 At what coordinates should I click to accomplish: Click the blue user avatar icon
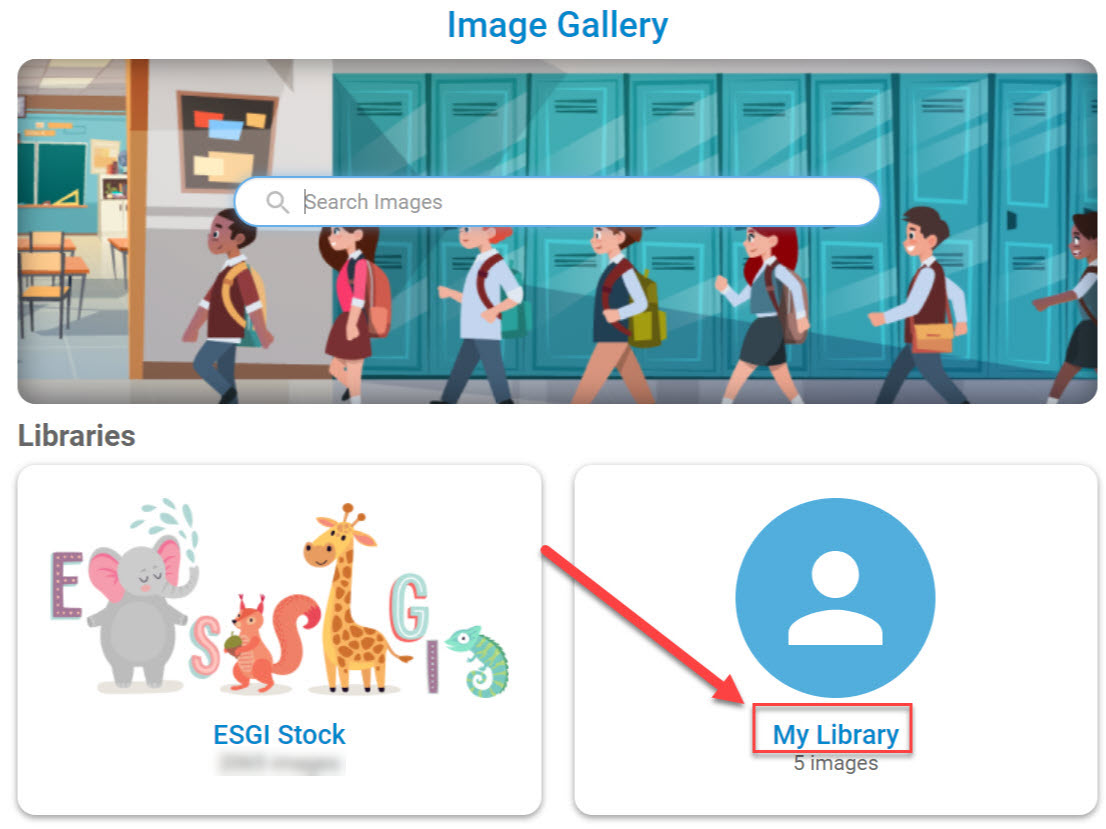point(835,598)
